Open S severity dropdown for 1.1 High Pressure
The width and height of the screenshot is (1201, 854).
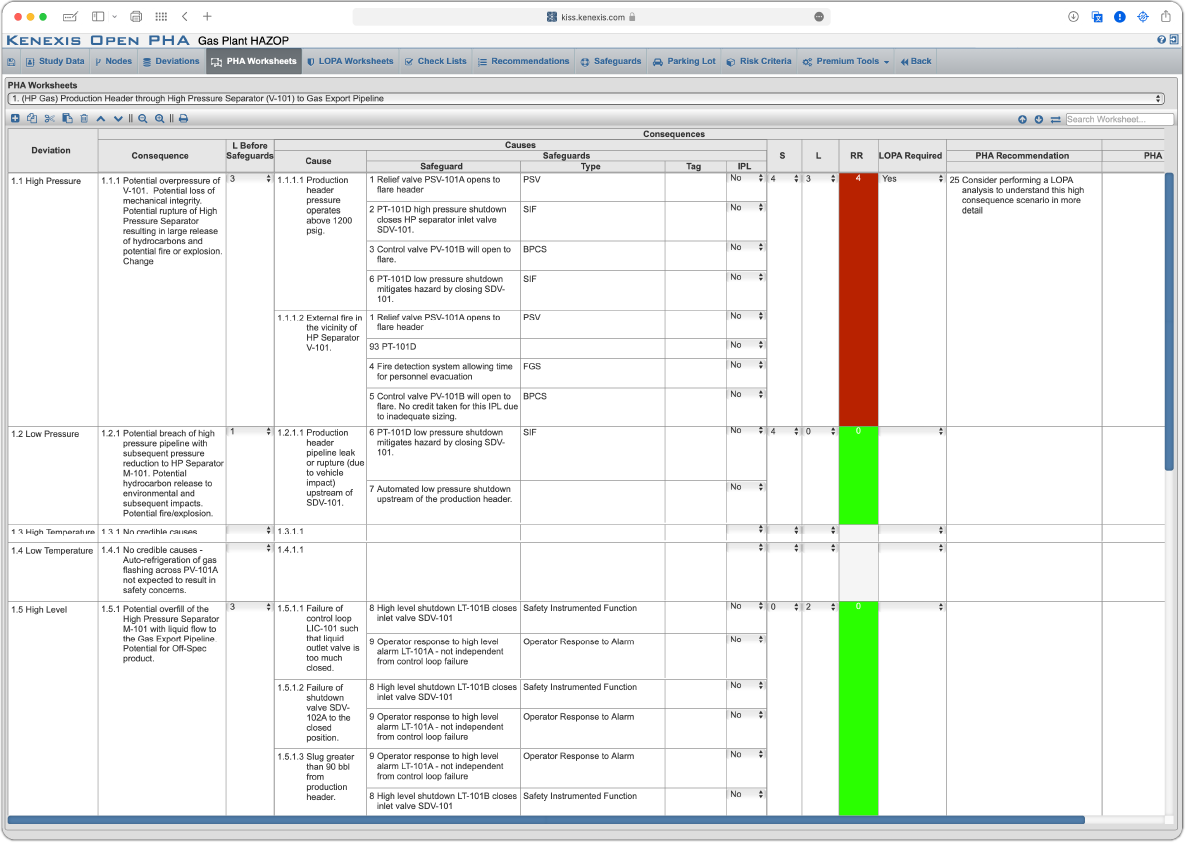(x=784, y=179)
